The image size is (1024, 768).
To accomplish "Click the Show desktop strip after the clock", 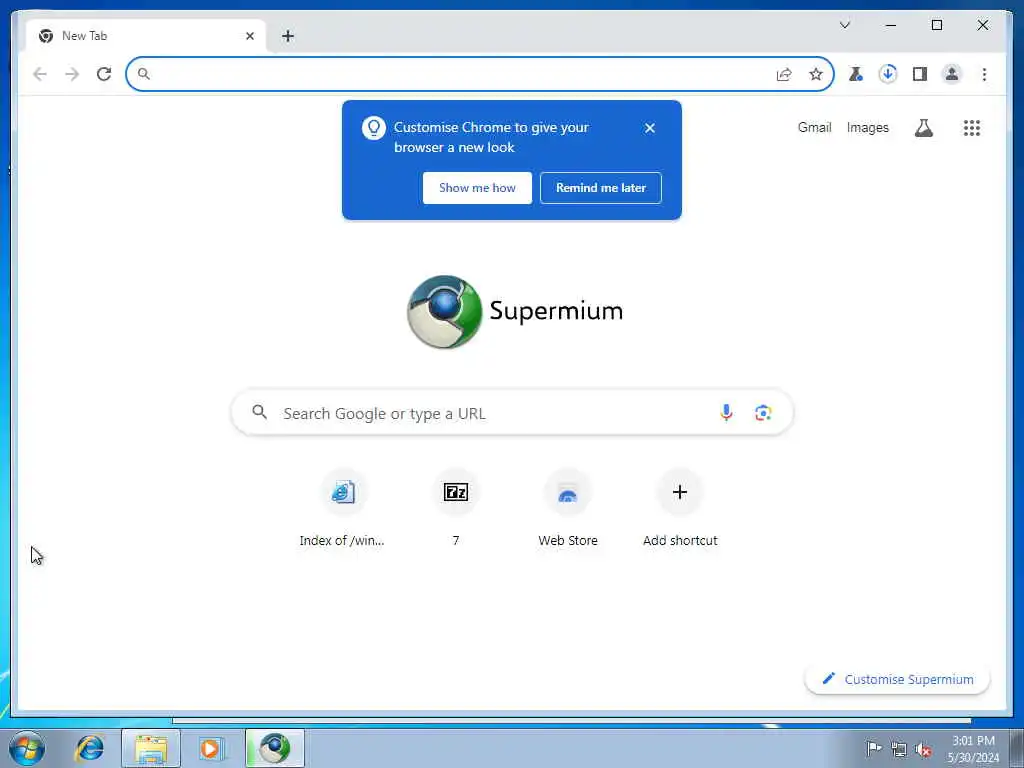I will (1017, 748).
